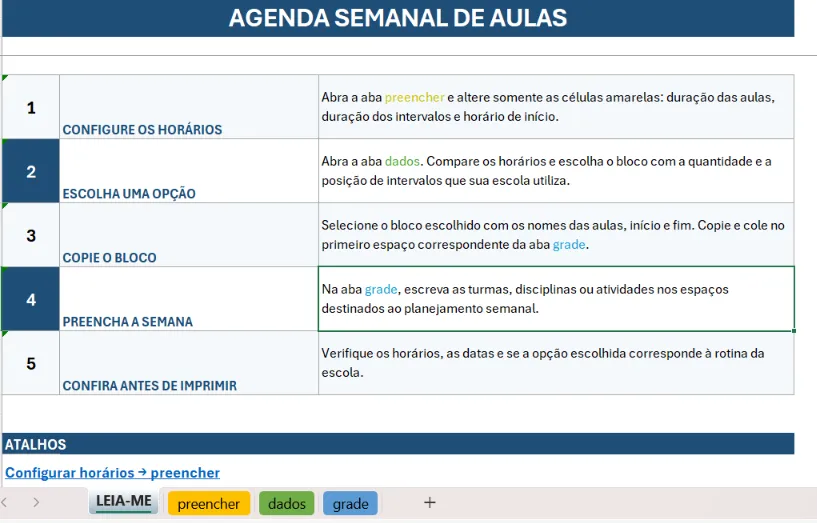Select step number 3 cell
The width and height of the screenshot is (817, 523).
(x=31, y=235)
